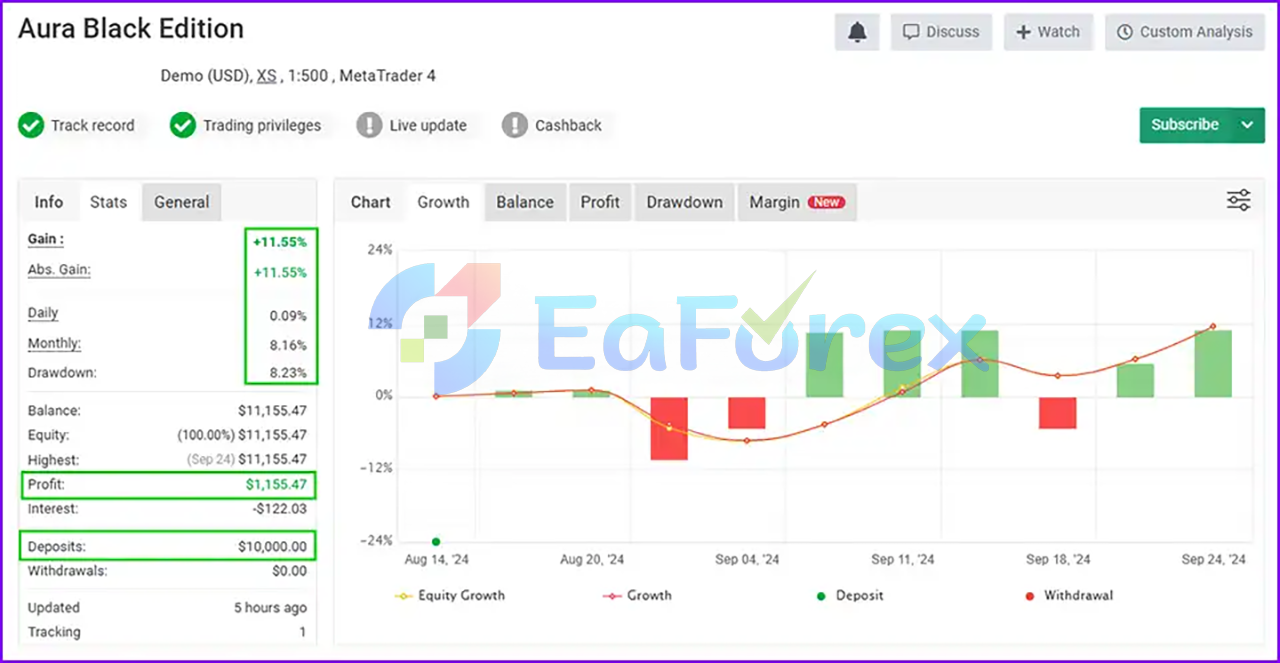Click the notification bell icon

pos(857,32)
